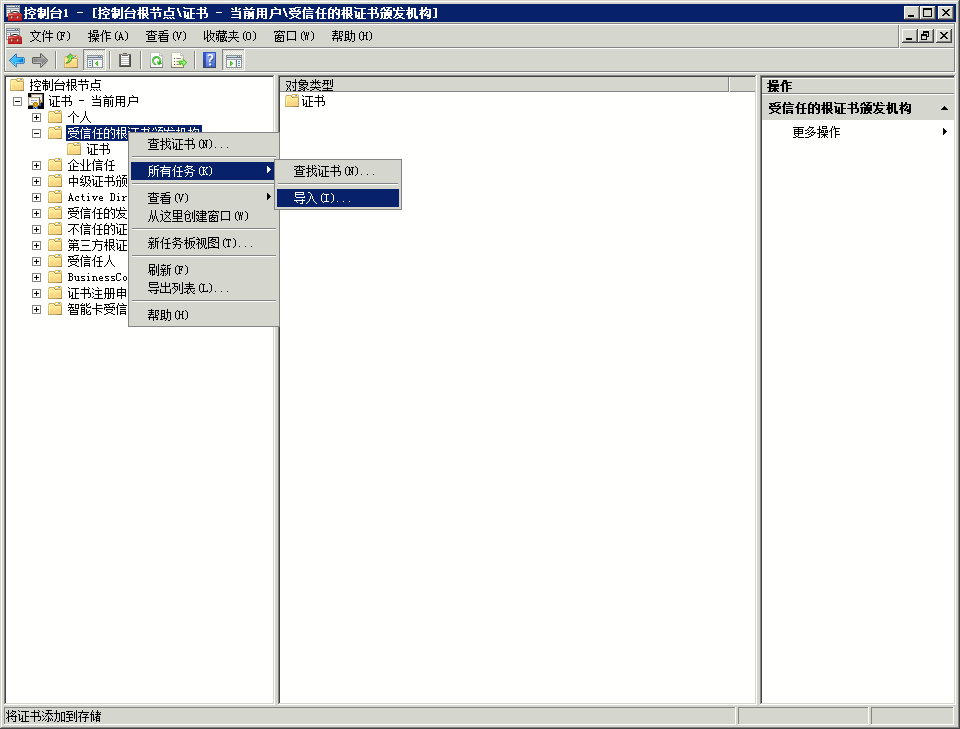Choose 查找证书(N)... in the 所有任务 submenu
The width and height of the screenshot is (960, 729).
(x=338, y=171)
